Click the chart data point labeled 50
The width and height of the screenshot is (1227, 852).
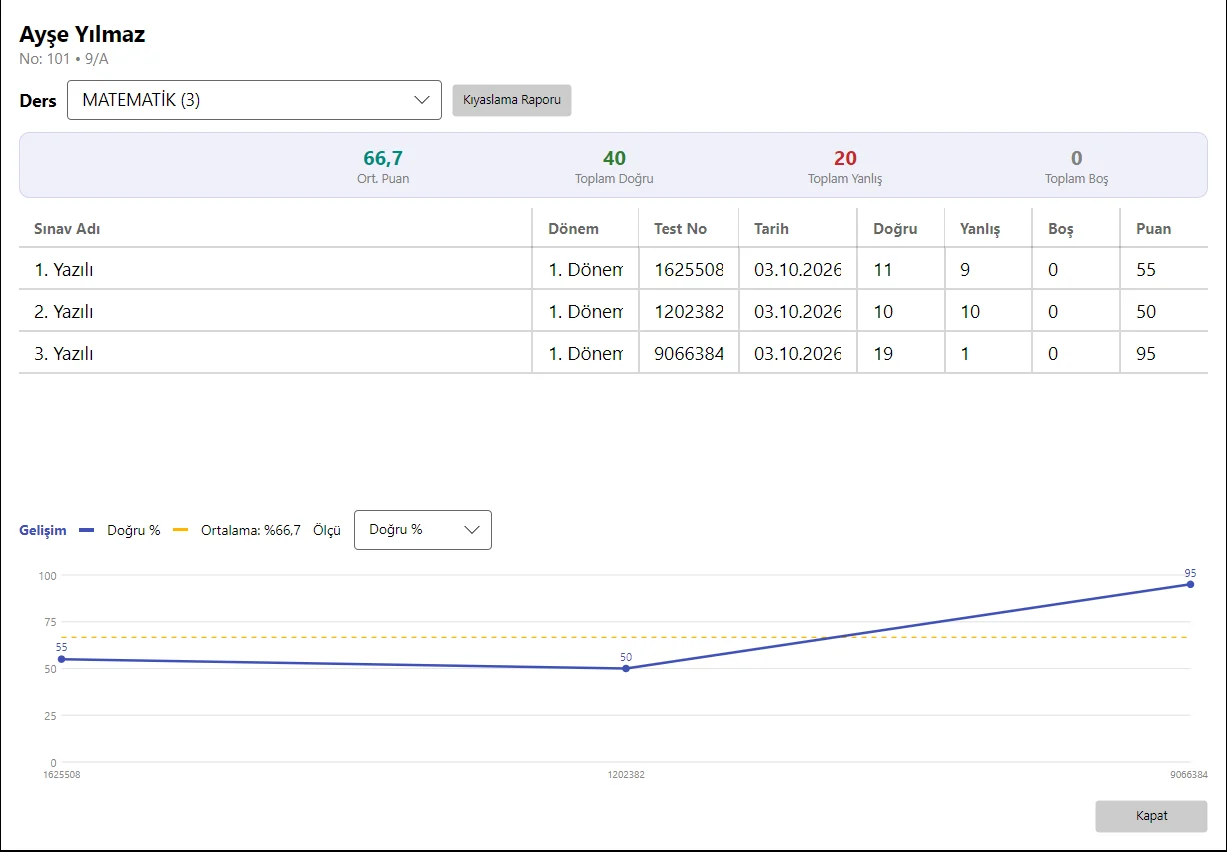coord(626,668)
